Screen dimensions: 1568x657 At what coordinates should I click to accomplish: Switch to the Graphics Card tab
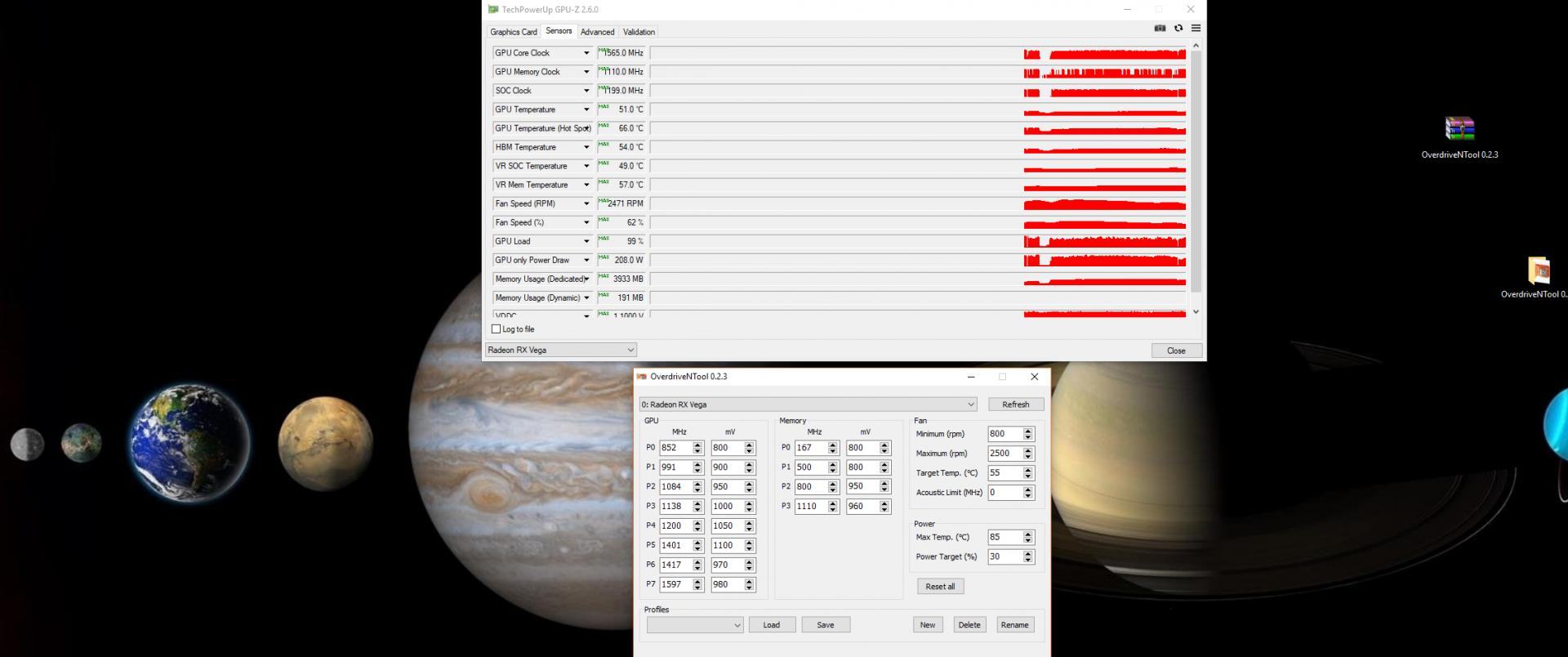514,32
